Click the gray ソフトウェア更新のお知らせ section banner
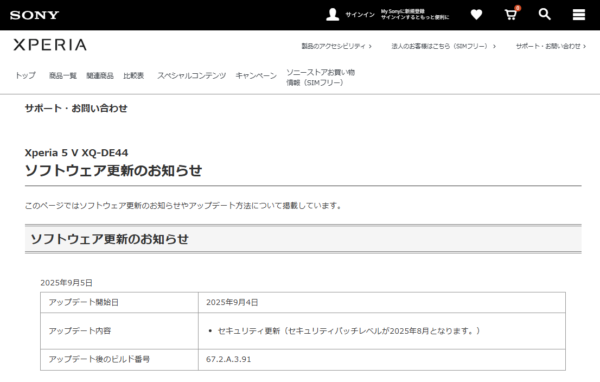This screenshot has height=382, width=600. (x=303, y=239)
